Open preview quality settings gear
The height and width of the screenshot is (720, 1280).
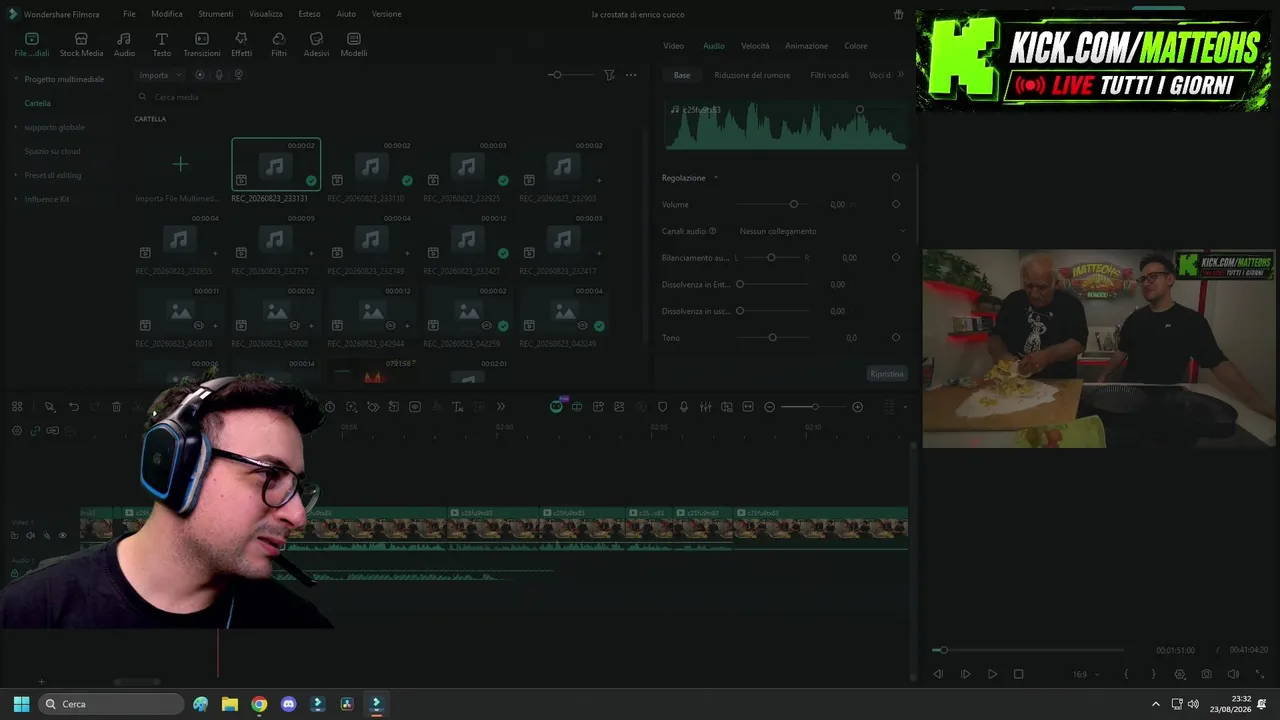(x=1180, y=674)
